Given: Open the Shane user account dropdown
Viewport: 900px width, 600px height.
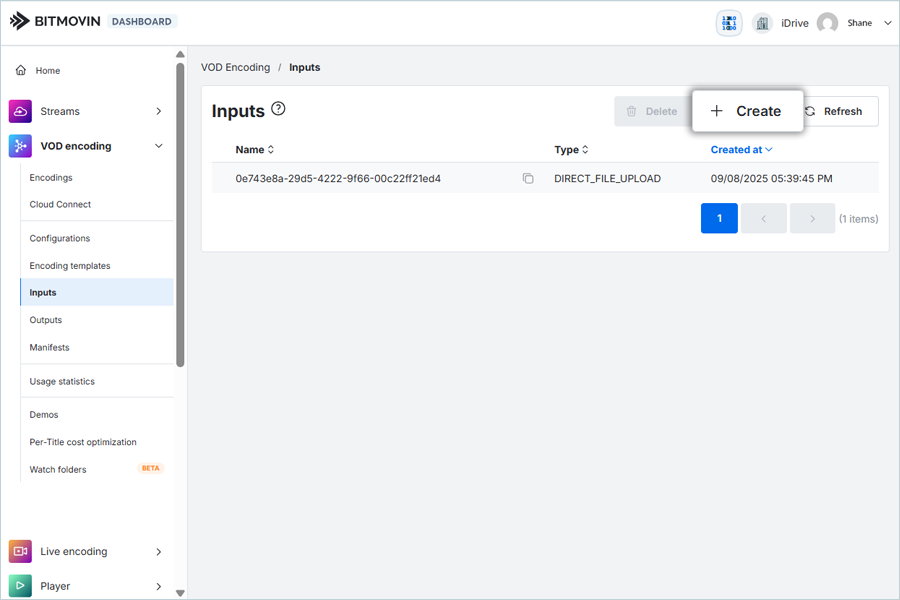Looking at the screenshot, I should [x=887, y=23].
